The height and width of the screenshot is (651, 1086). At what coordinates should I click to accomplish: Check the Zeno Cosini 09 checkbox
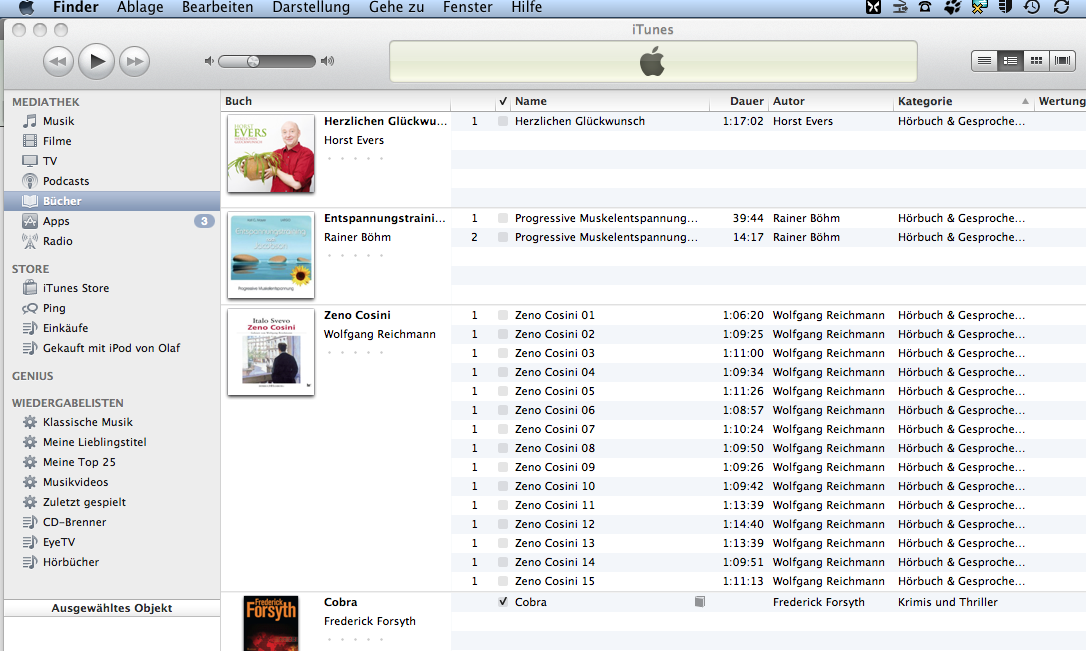click(503, 467)
